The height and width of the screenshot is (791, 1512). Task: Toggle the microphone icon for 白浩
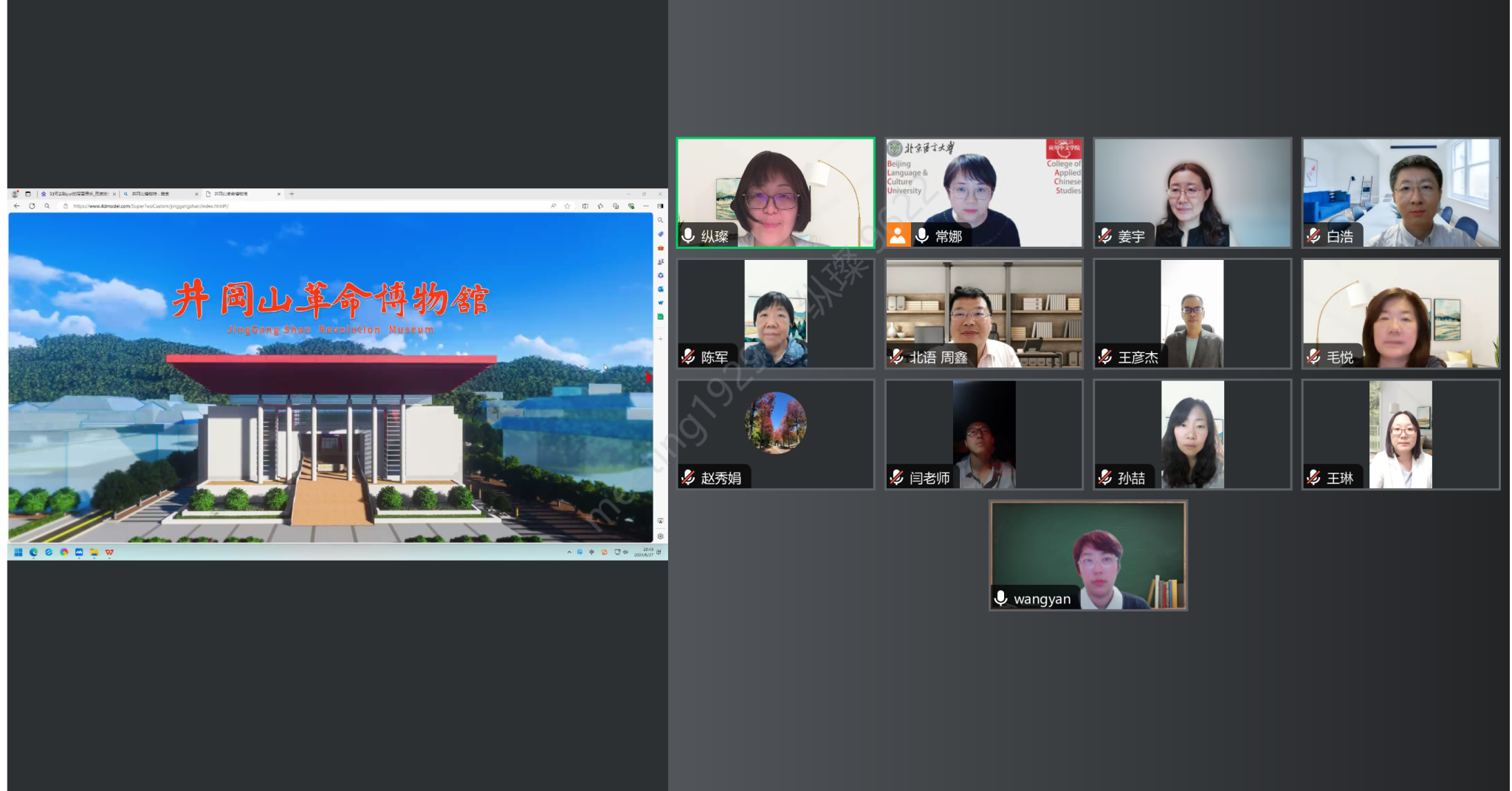click(1313, 236)
